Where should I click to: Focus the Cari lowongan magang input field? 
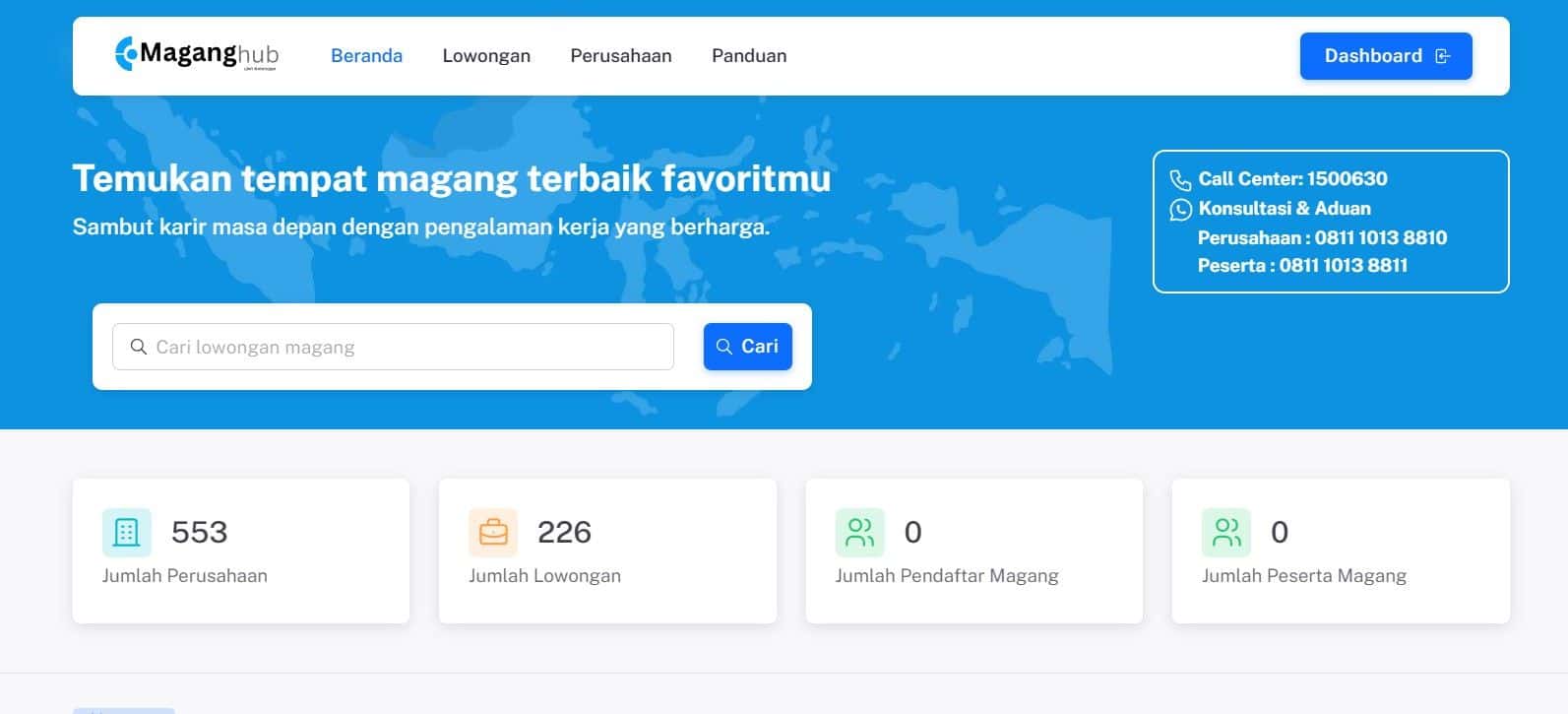(393, 347)
